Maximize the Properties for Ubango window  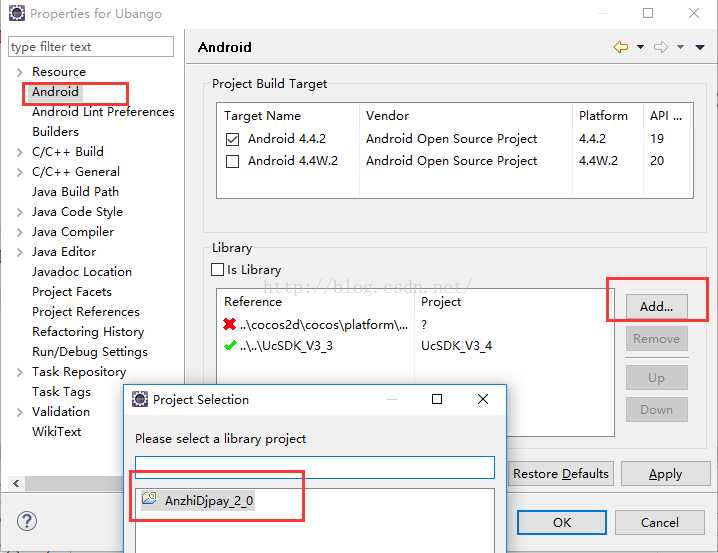tap(648, 13)
